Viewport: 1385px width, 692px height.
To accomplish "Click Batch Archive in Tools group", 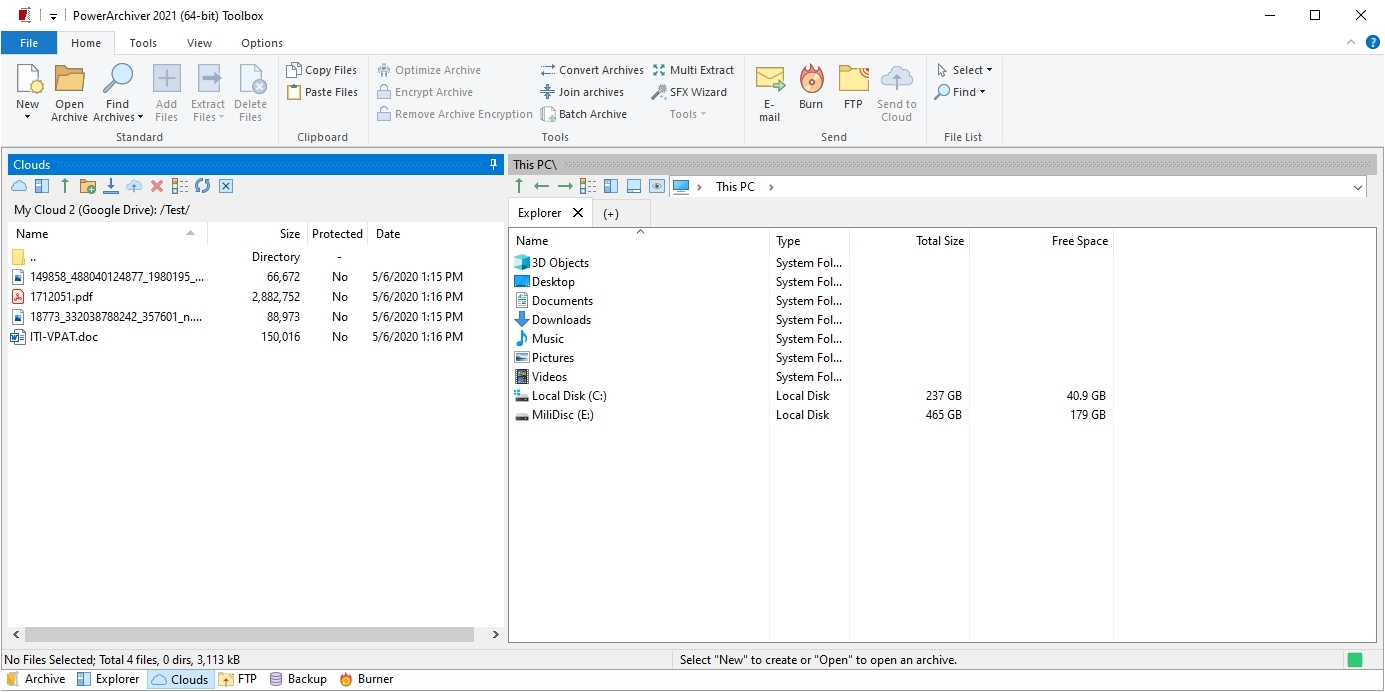I will [584, 114].
